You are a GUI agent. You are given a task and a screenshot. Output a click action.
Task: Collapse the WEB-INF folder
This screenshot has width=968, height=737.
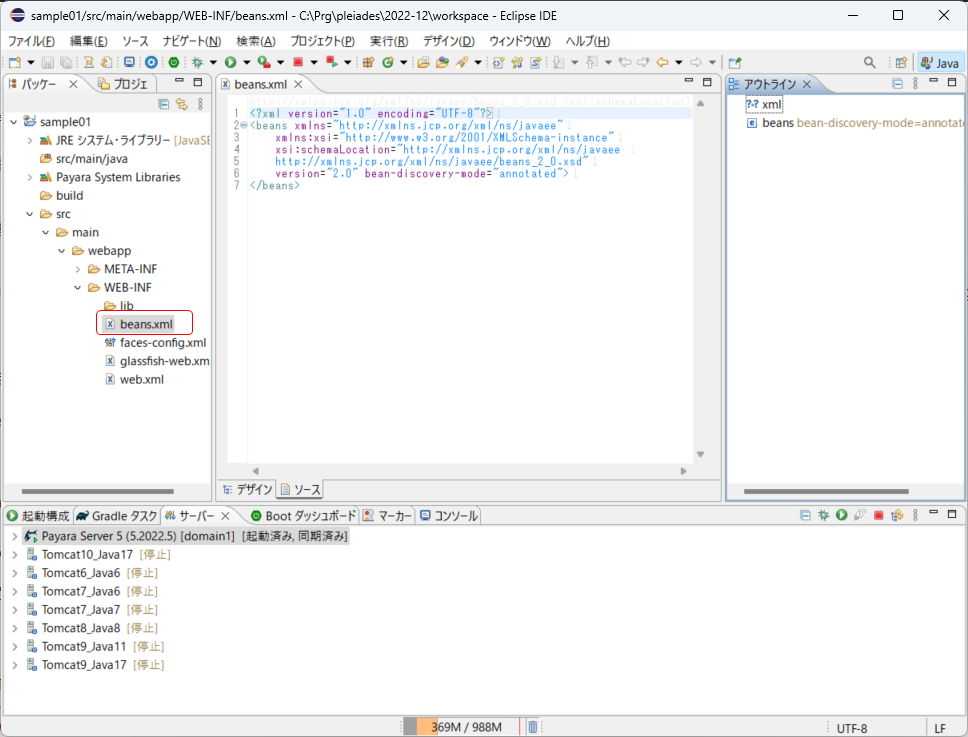(78, 288)
